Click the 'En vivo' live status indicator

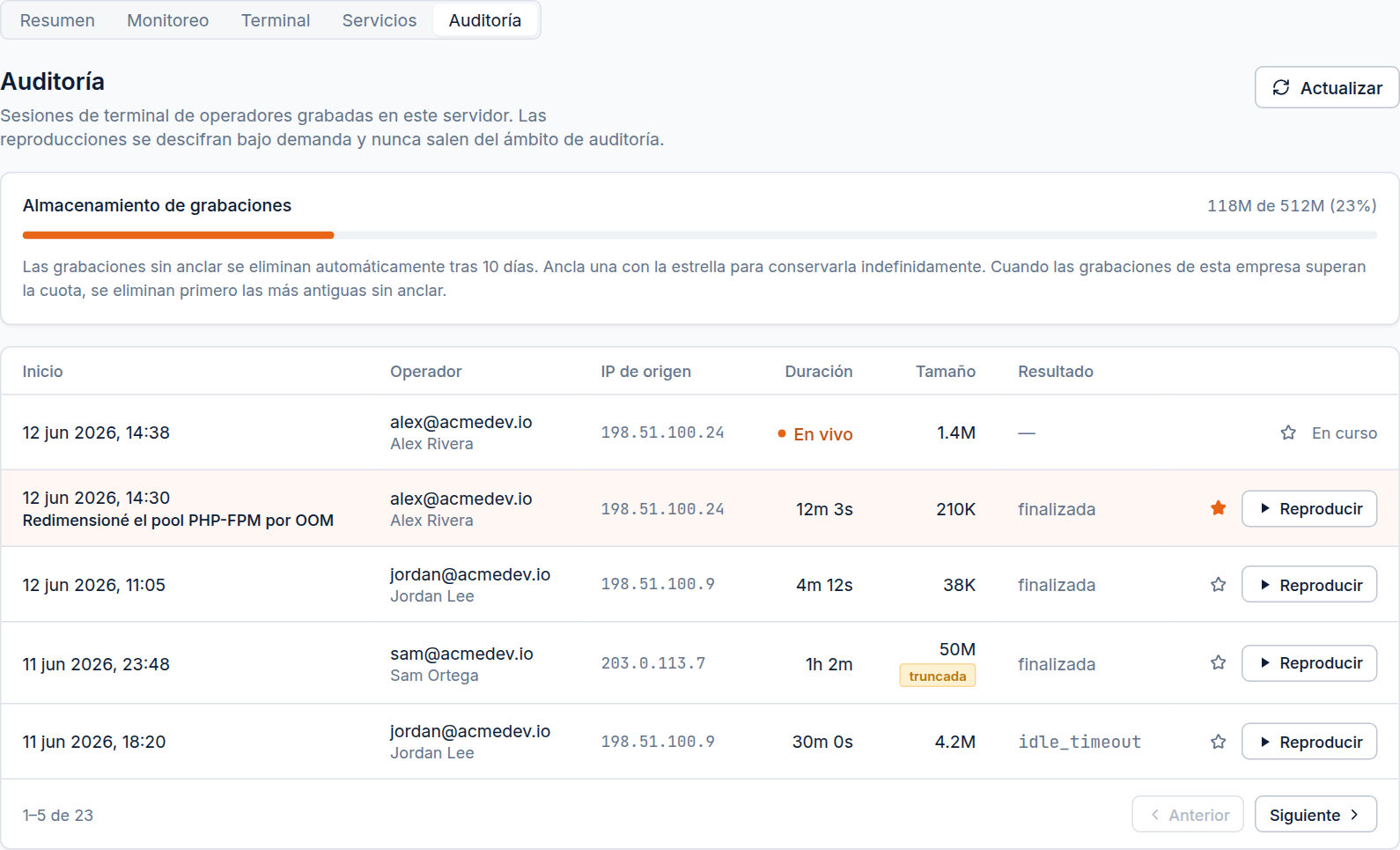coord(815,434)
